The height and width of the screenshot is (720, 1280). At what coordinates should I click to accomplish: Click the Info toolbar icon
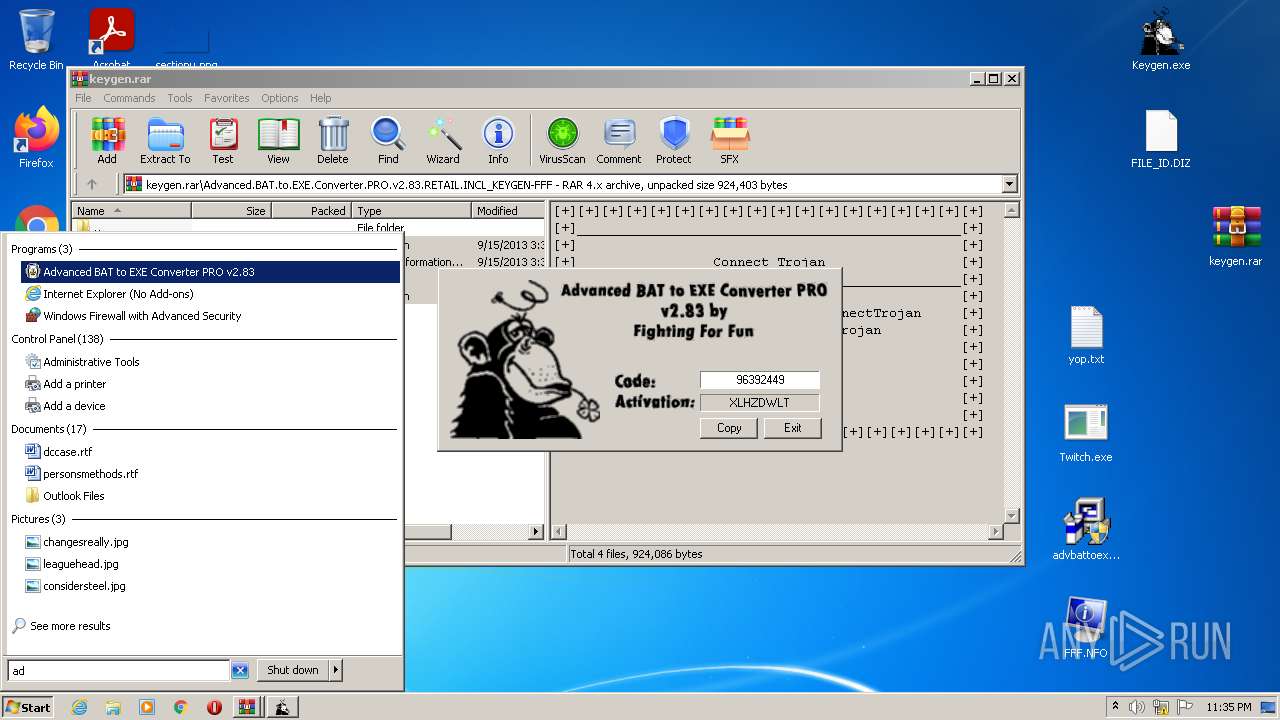click(498, 140)
